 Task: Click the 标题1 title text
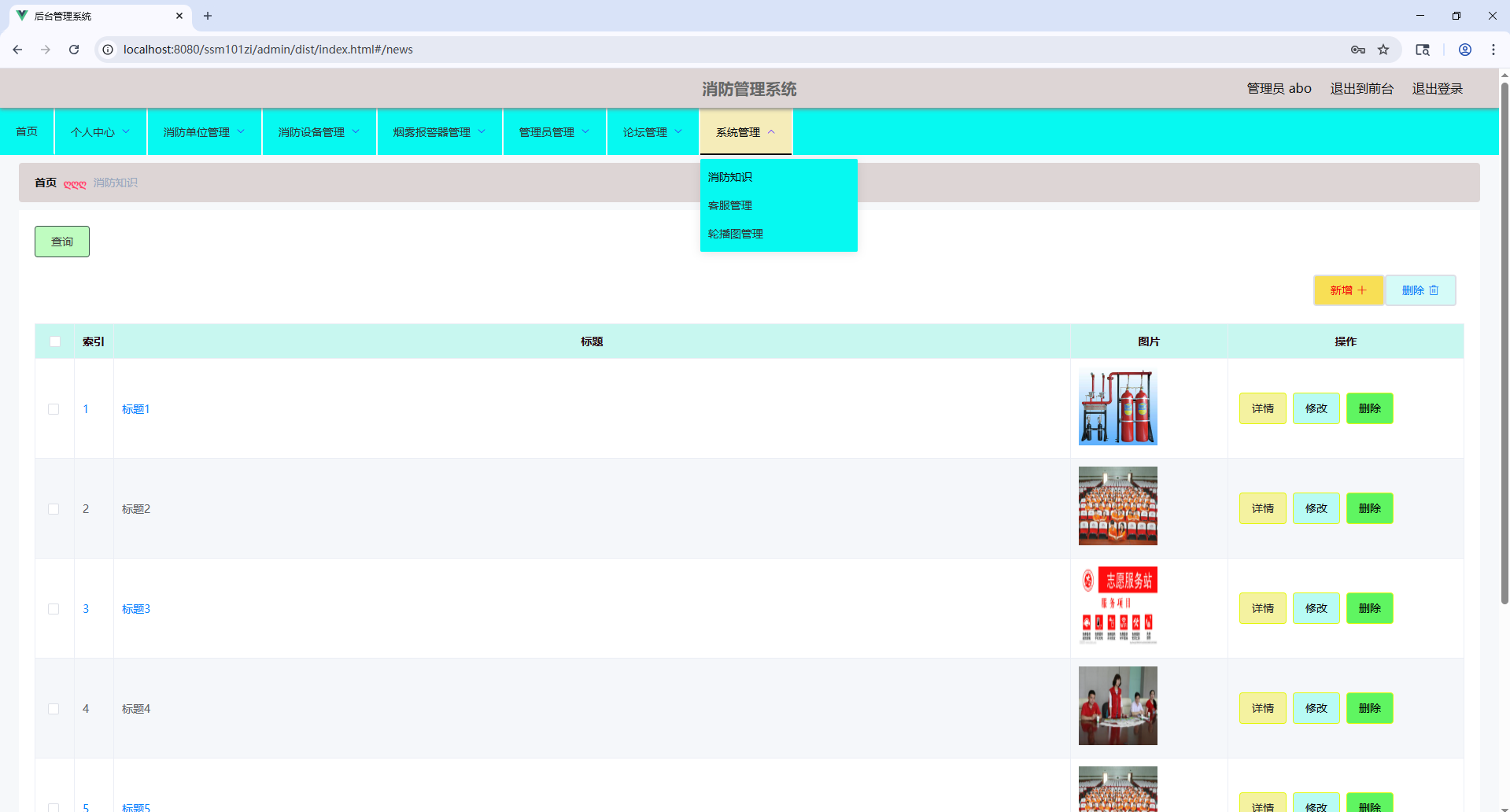coord(135,409)
